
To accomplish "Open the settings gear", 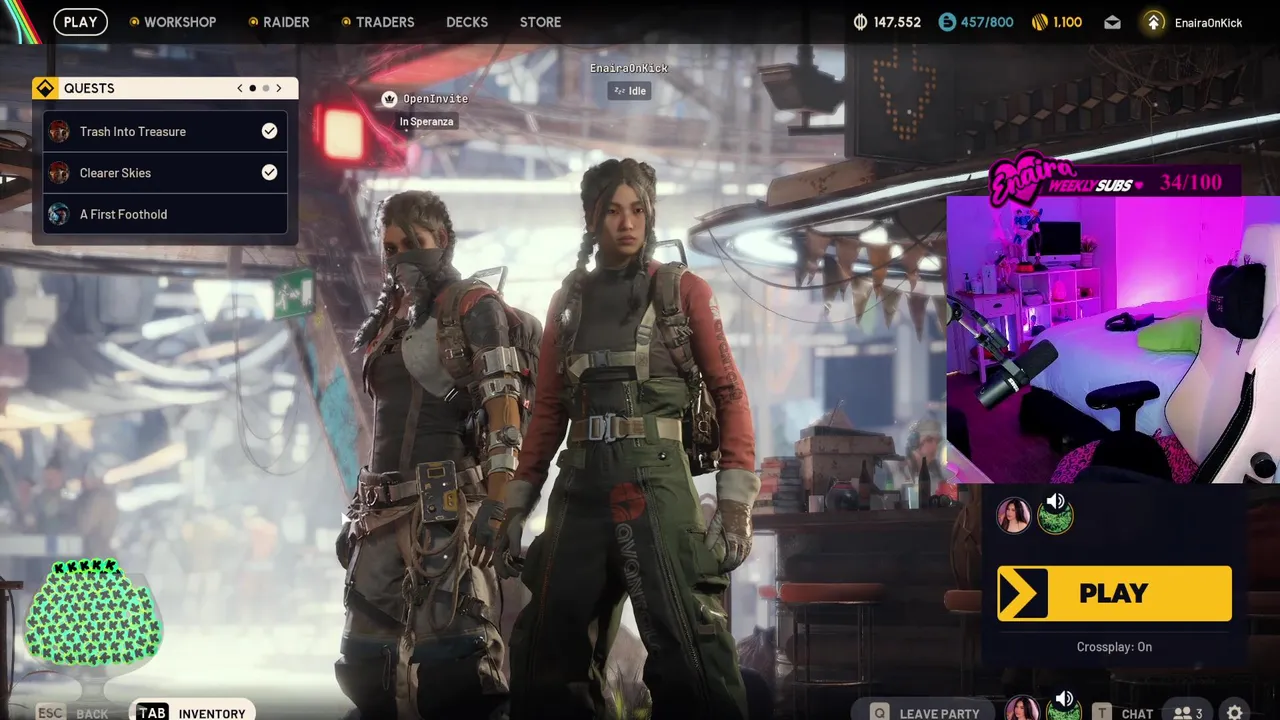I will (x=1235, y=713).
